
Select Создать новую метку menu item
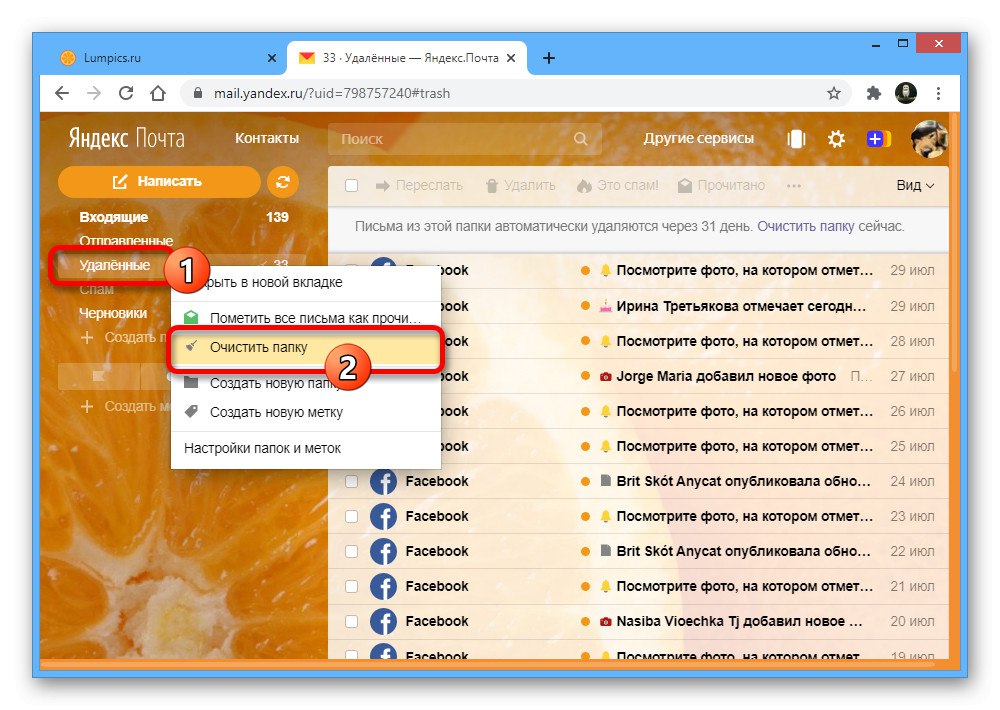305,413
